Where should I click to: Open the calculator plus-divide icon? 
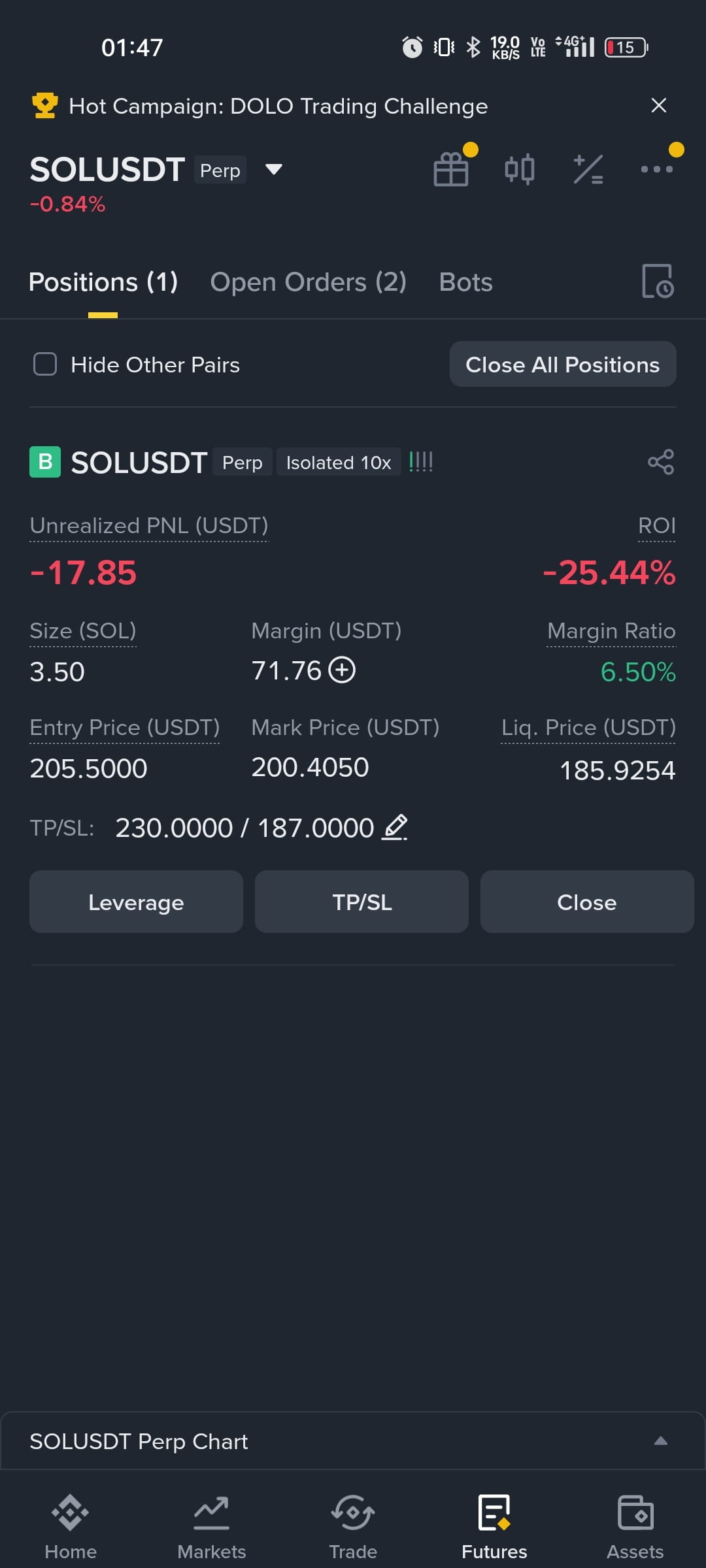click(588, 169)
